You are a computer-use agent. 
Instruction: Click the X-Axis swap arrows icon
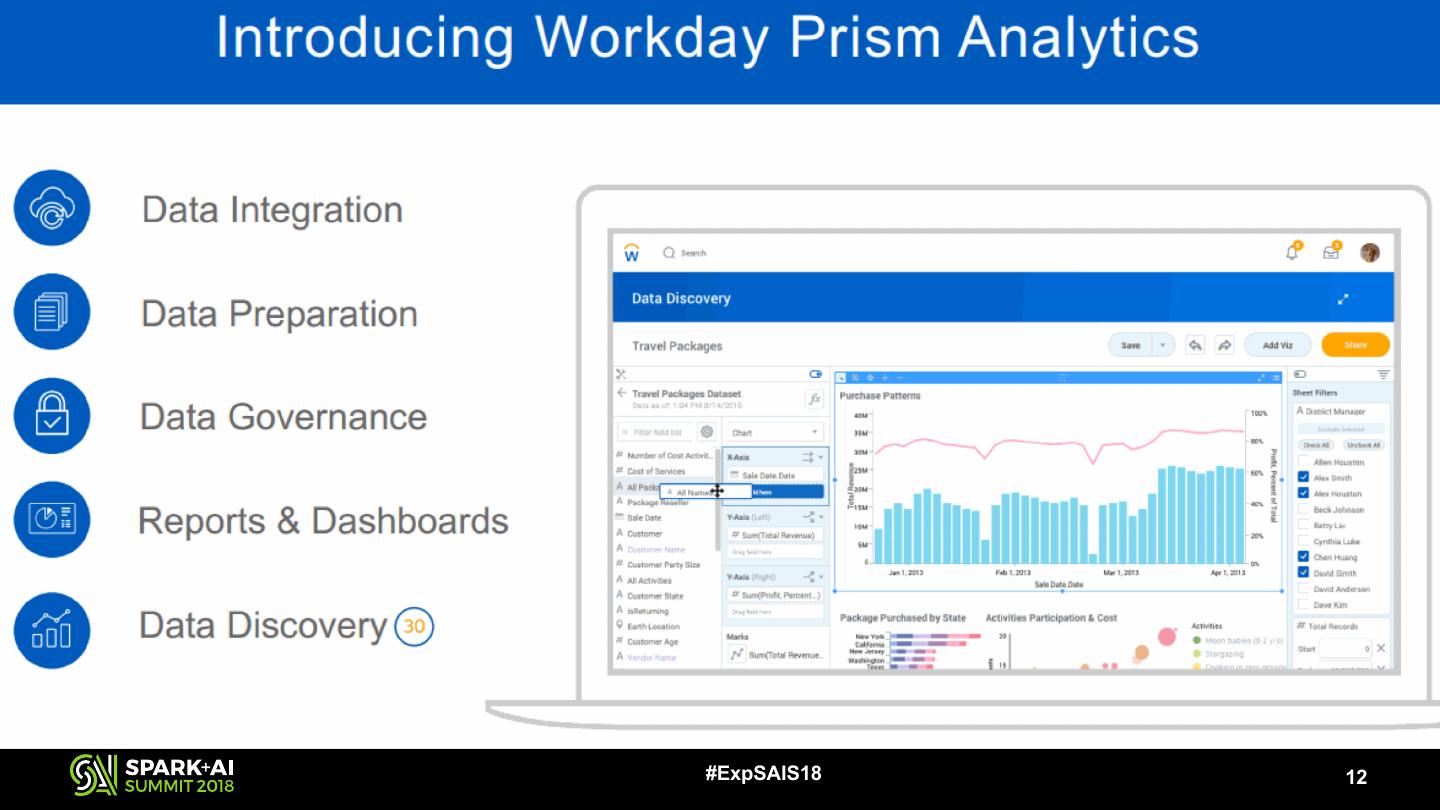point(808,457)
